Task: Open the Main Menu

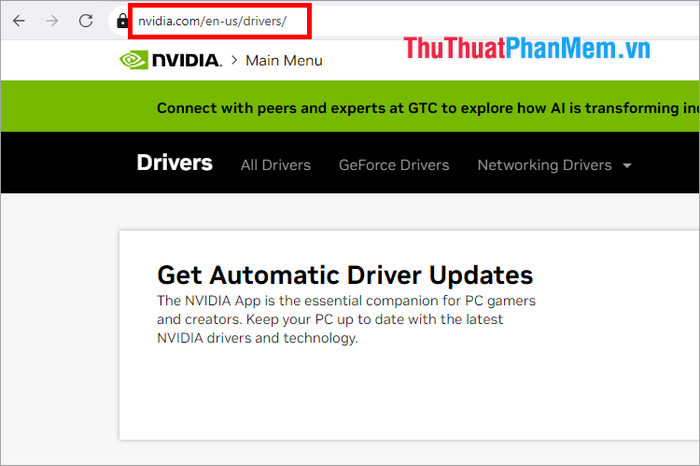Action: [284, 60]
